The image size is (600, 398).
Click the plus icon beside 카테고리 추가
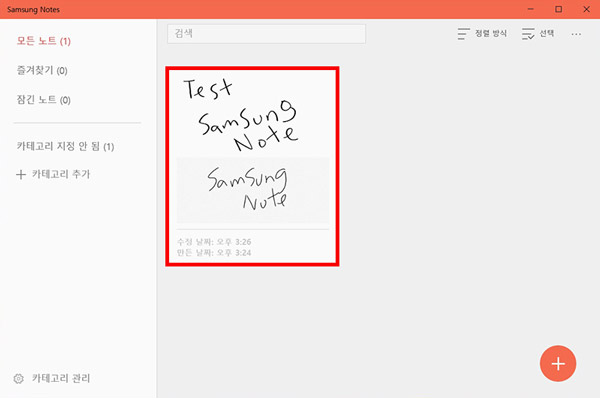click(21, 175)
